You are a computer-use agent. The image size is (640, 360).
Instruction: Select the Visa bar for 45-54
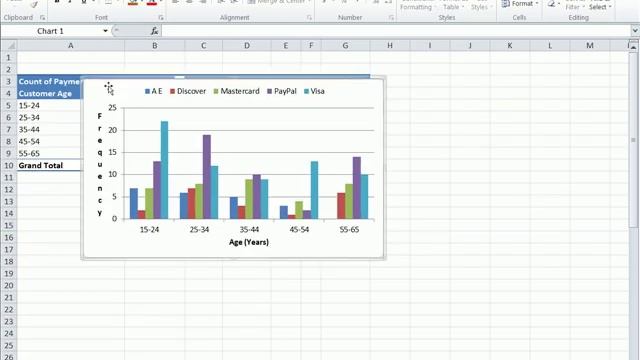point(314,190)
